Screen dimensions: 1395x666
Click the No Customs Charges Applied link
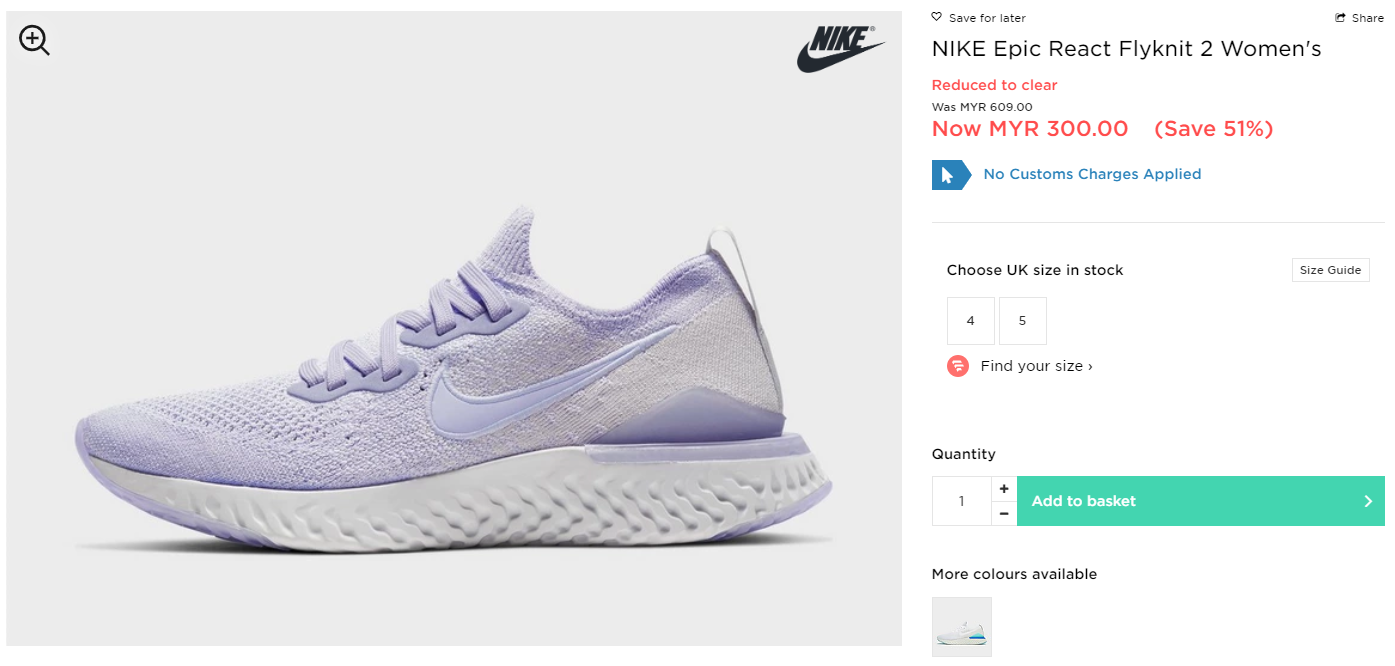click(1092, 174)
